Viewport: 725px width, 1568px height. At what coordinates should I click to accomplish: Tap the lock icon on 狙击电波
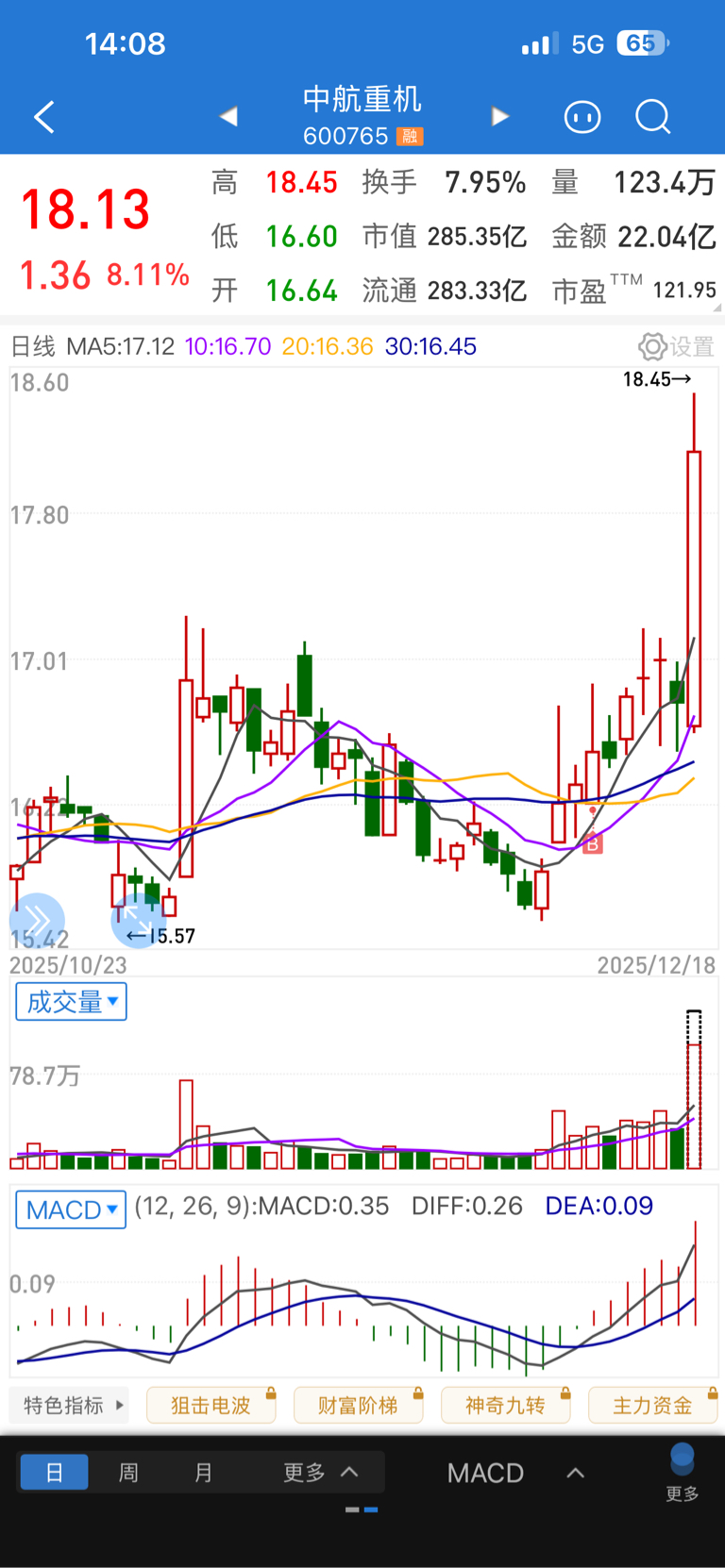271,1393
